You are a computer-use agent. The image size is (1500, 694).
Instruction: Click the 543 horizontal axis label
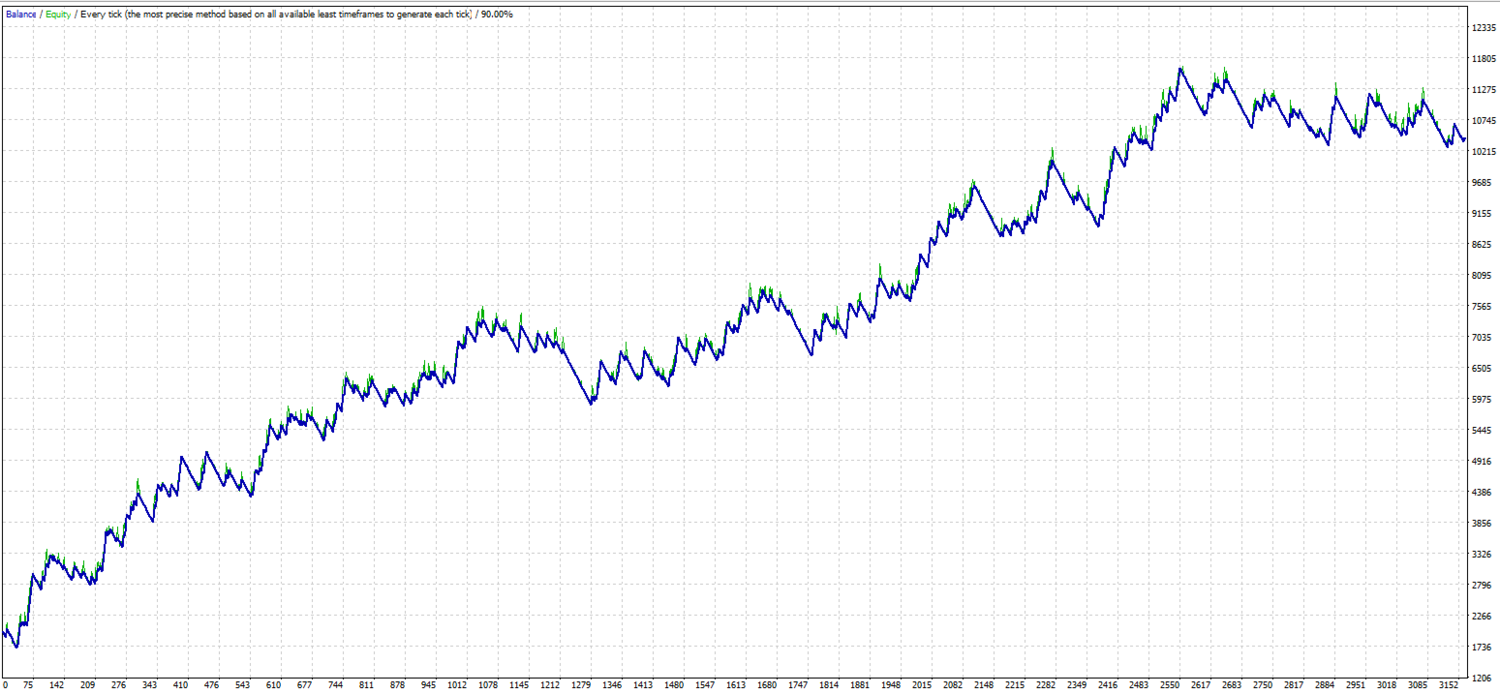click(242, 686)
